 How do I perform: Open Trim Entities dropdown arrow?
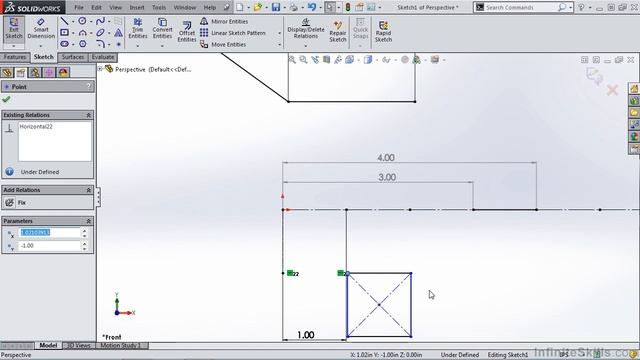tap(138, 46)
